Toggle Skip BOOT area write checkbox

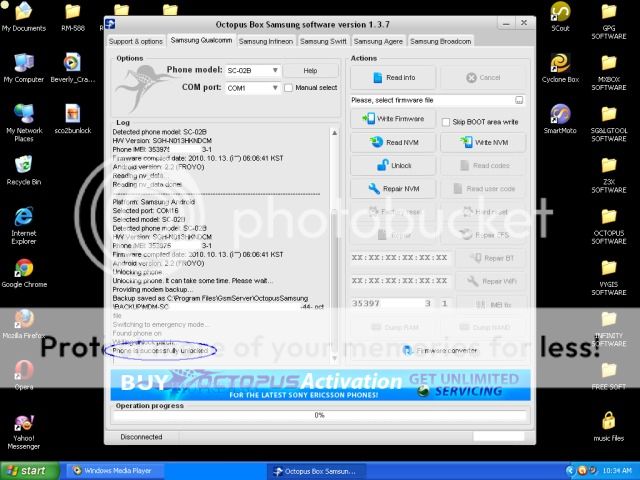pyautogui.click(x=446, y=121)
